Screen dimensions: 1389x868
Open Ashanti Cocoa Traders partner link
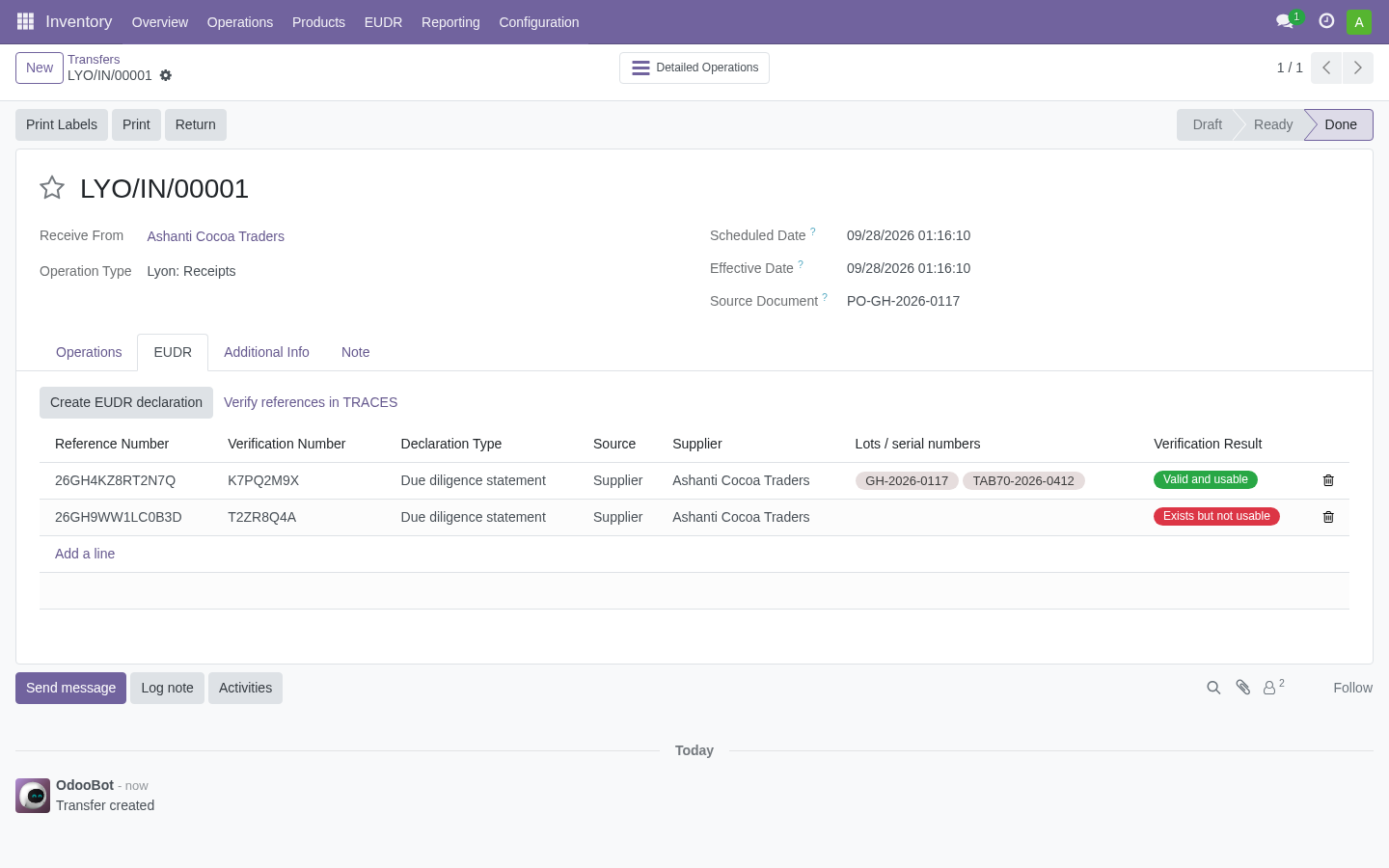(216, 236)
